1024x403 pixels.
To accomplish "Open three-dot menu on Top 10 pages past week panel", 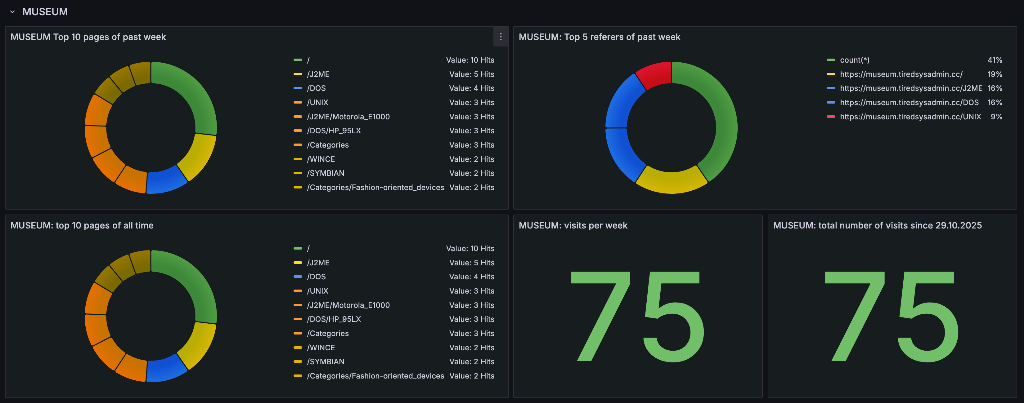I will coord(501,37).
